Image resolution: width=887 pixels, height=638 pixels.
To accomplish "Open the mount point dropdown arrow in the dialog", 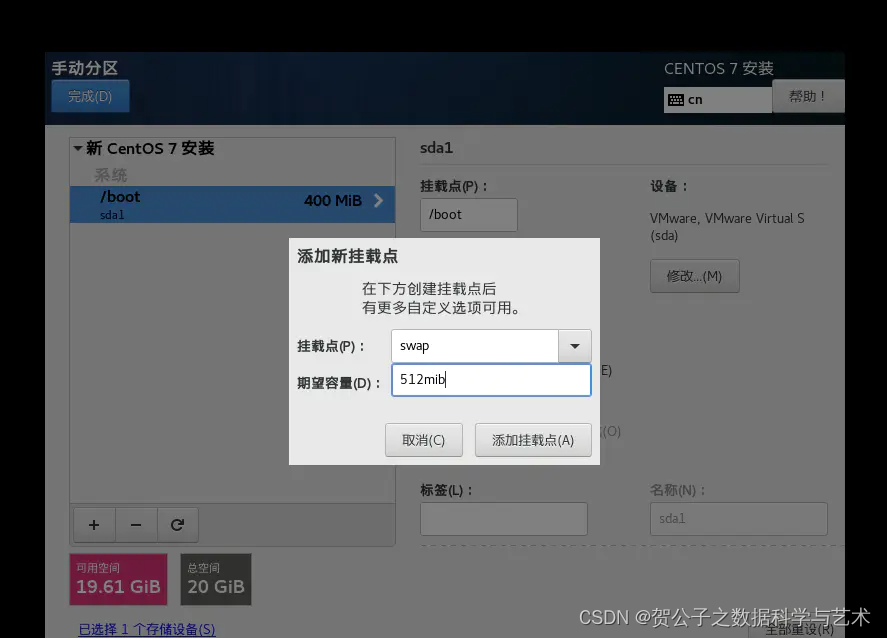I will (575, 346).
